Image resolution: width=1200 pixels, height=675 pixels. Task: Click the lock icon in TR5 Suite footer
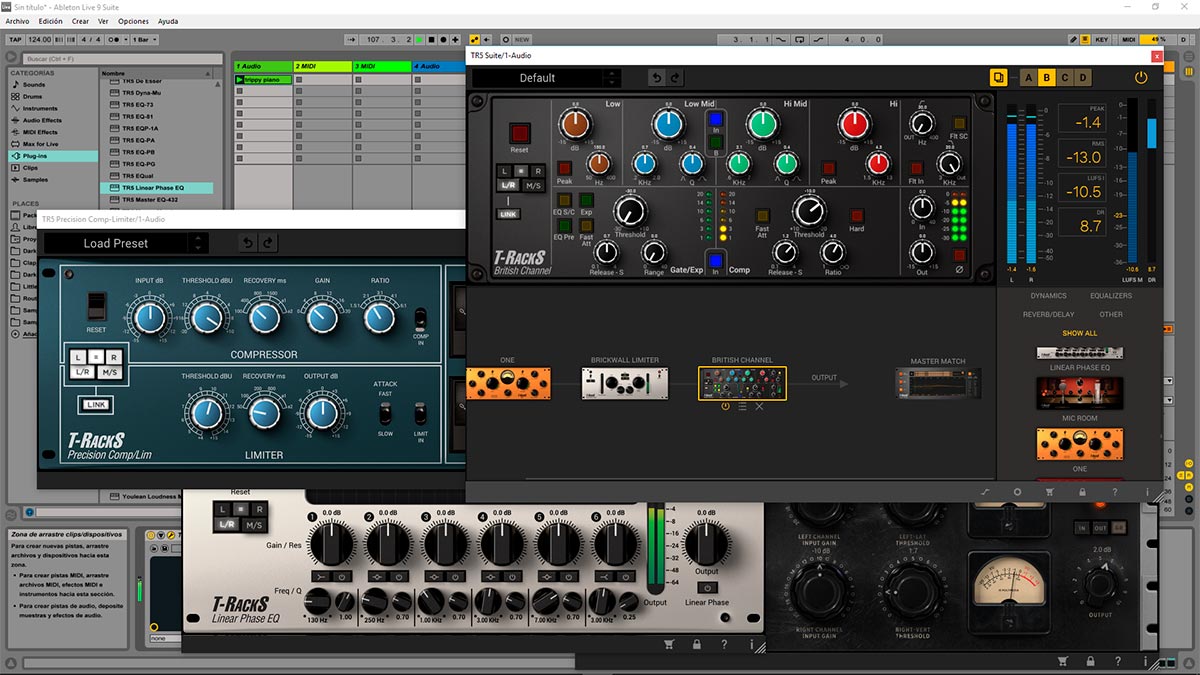tap(1082, 492)
